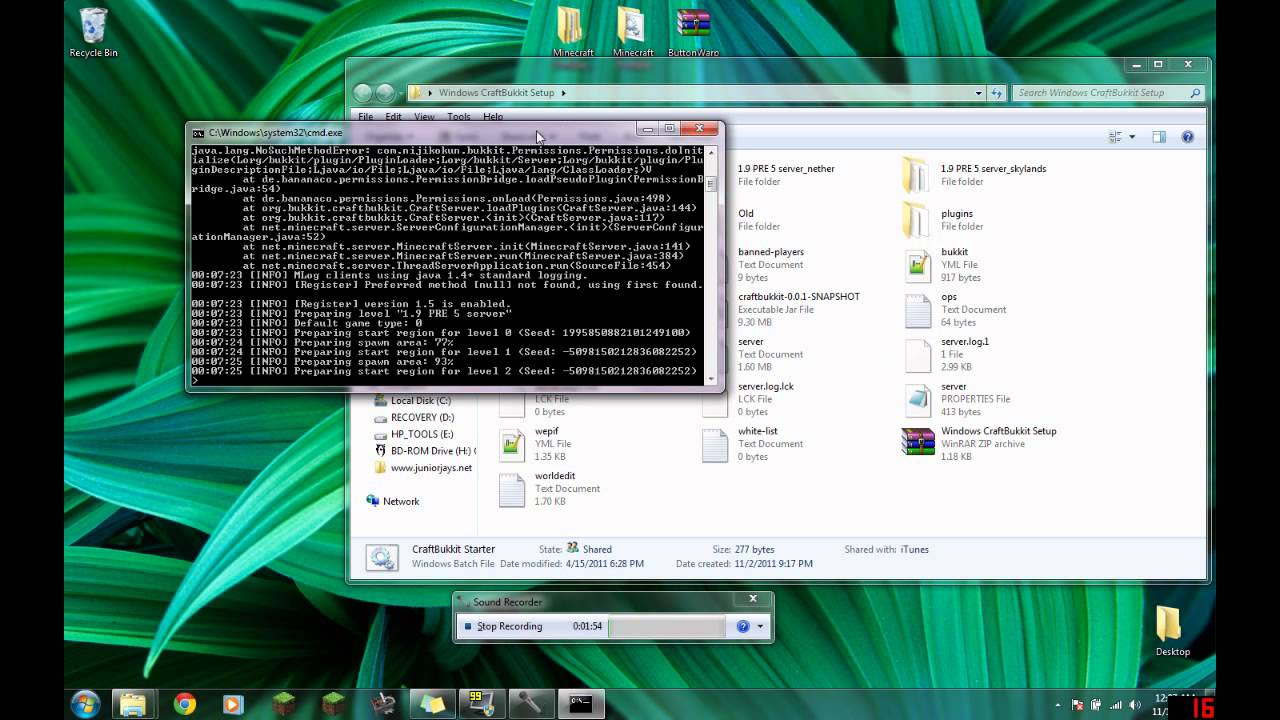
Task: Launch Google Chrome from the taskbar
Action: pos(184,704)
